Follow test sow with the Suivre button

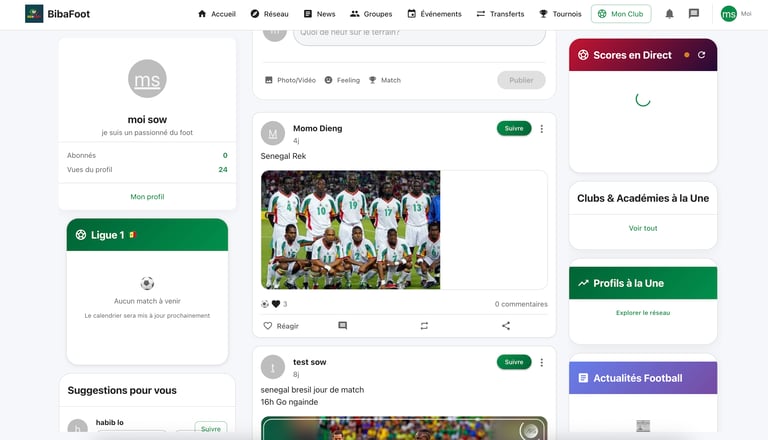[x=514, y=362]
